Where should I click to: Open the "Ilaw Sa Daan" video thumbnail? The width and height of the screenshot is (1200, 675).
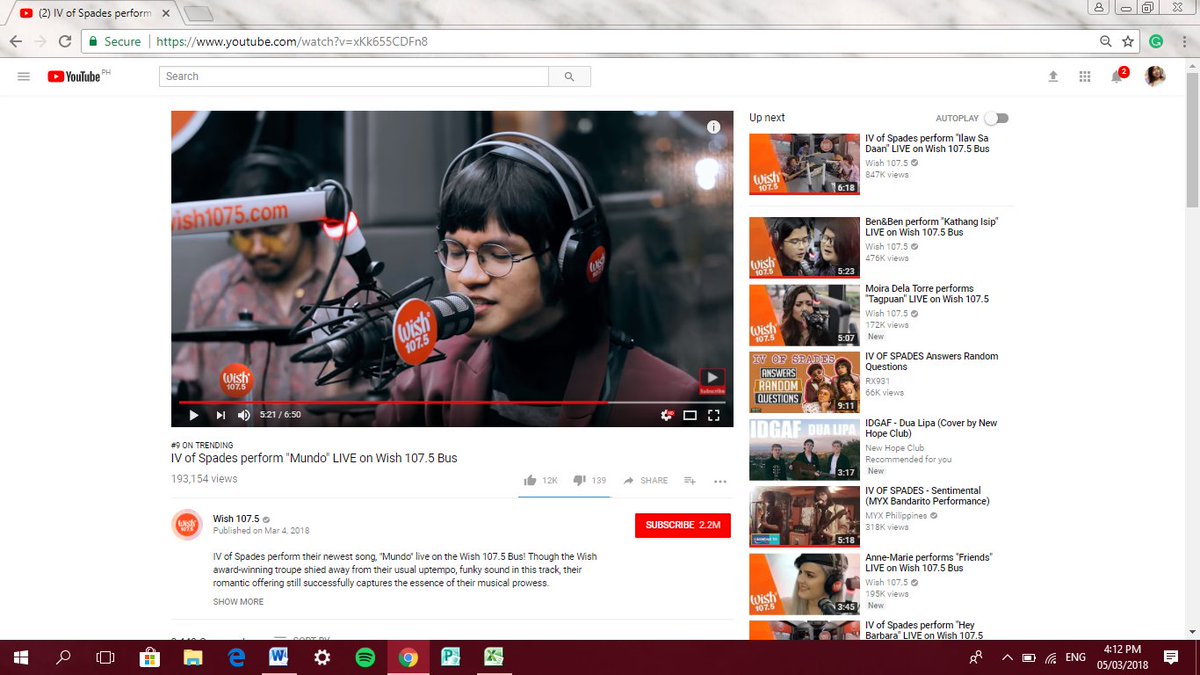(x=804, y=164)
